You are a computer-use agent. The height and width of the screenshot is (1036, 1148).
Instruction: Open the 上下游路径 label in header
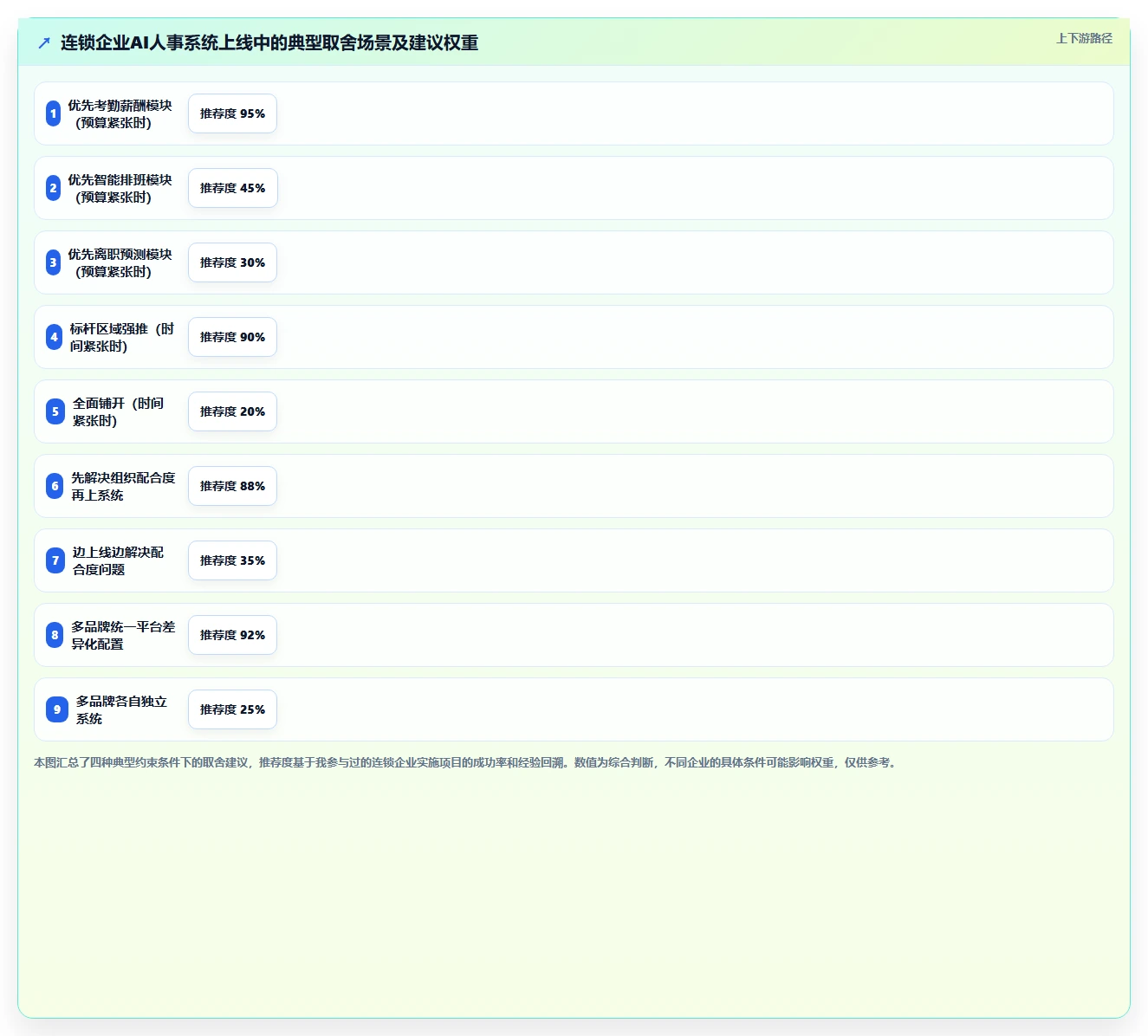tap(1084, 38)
